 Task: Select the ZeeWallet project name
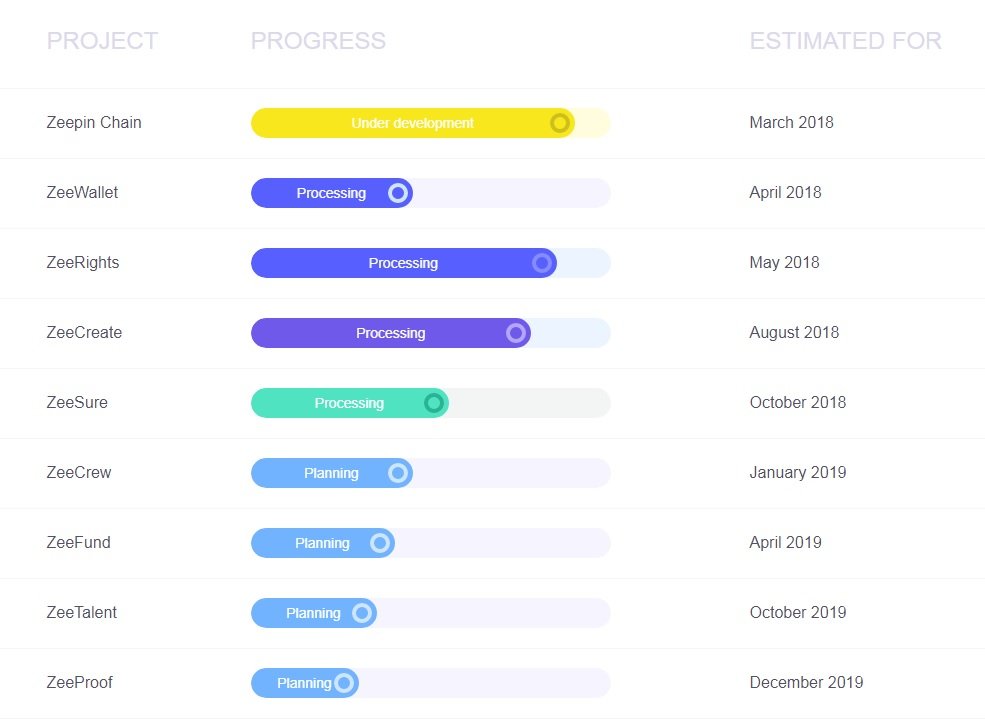[82, 192]
